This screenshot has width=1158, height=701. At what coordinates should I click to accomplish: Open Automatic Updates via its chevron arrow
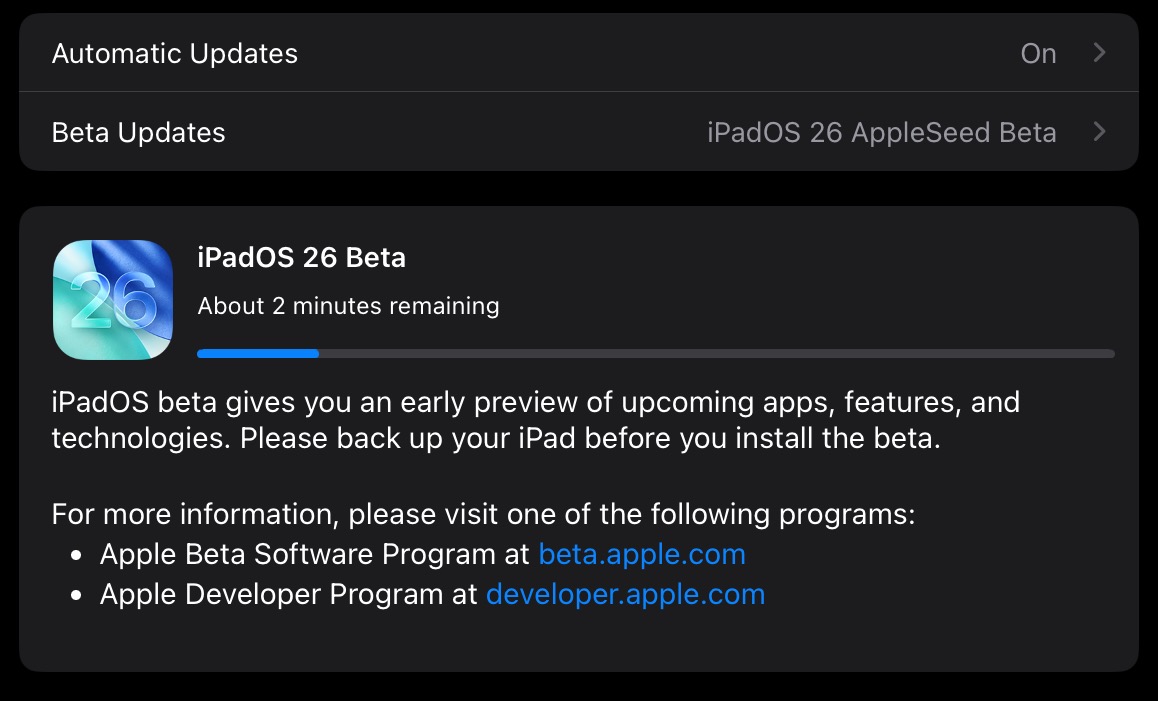click(x=1100, y=53)
